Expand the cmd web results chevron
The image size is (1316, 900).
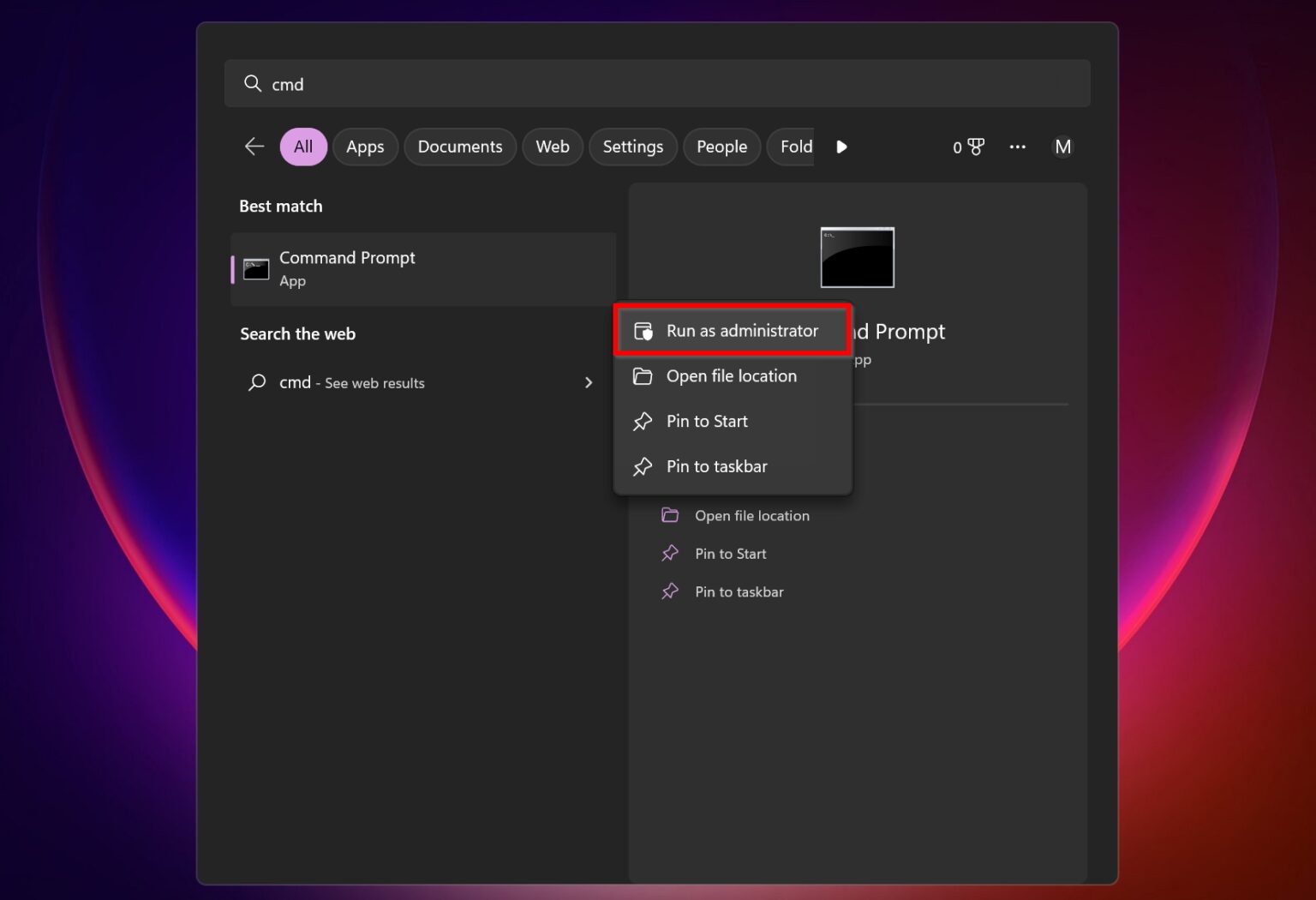(588, 383)
